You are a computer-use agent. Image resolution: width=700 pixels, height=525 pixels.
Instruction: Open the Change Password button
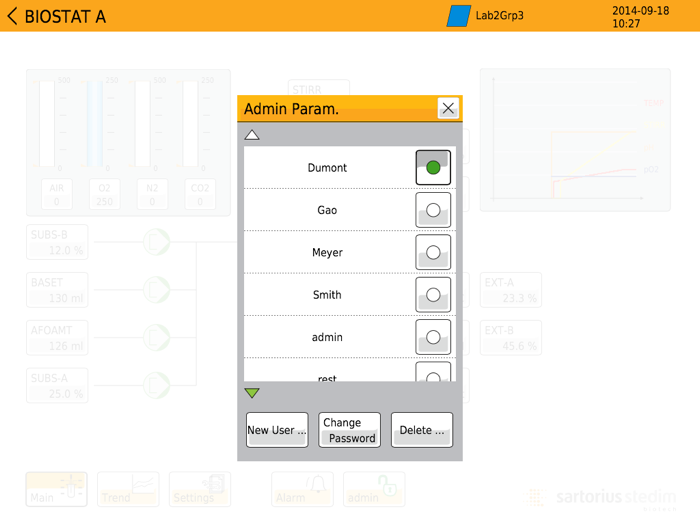tap(349, 430)
